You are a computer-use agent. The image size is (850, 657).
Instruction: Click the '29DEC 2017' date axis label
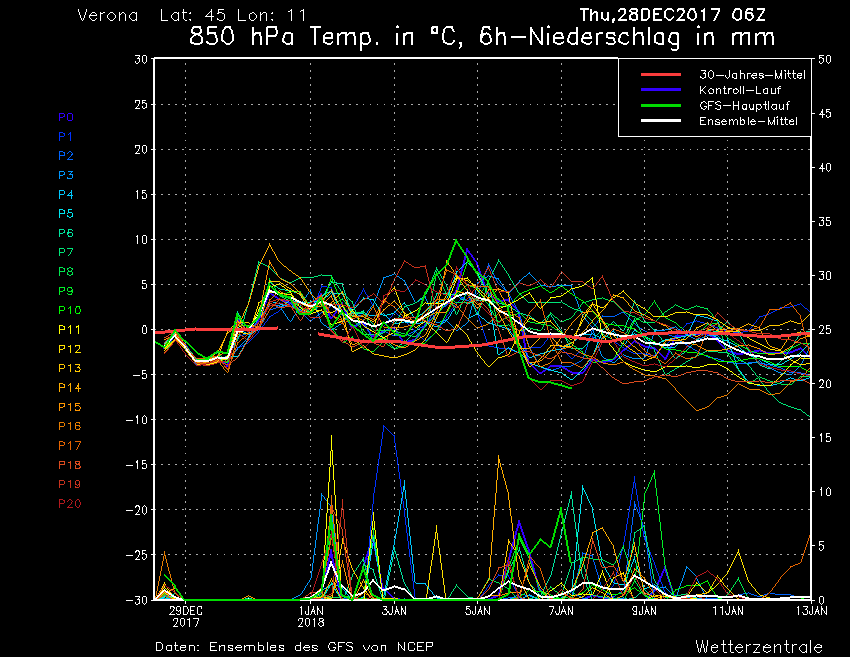pos(186,617)
